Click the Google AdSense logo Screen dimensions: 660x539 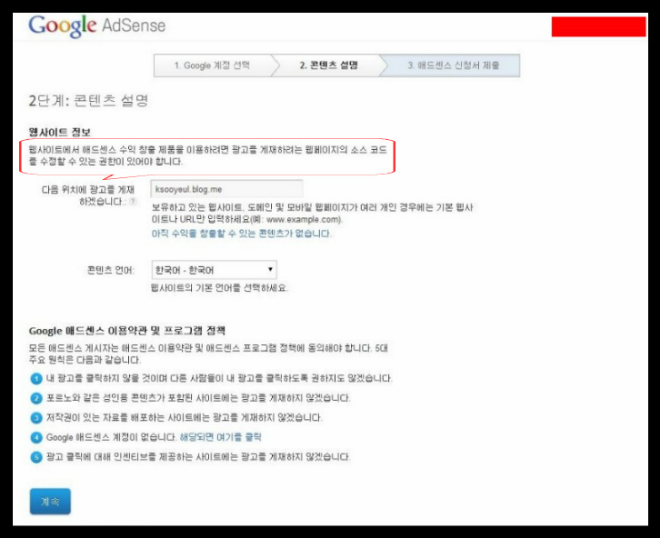97,26
